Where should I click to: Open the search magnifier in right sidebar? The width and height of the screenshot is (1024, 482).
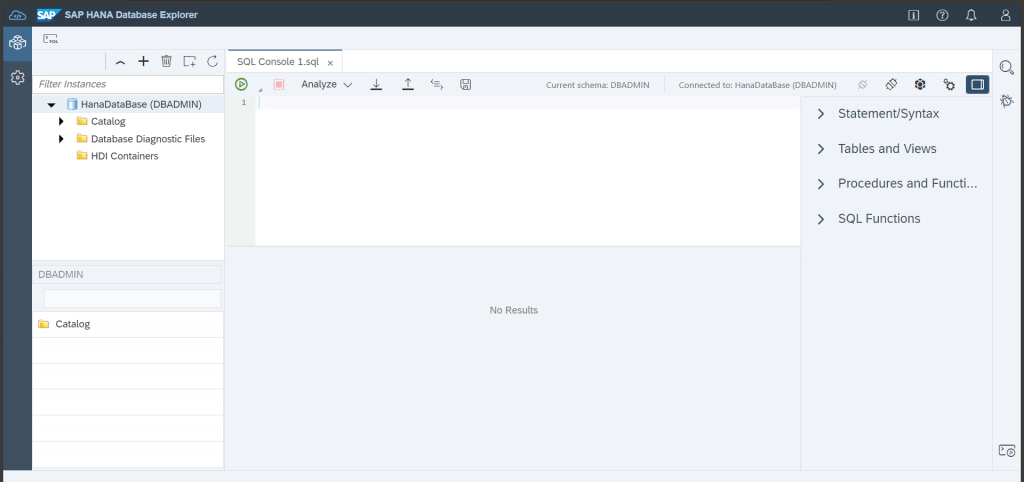1007,67
